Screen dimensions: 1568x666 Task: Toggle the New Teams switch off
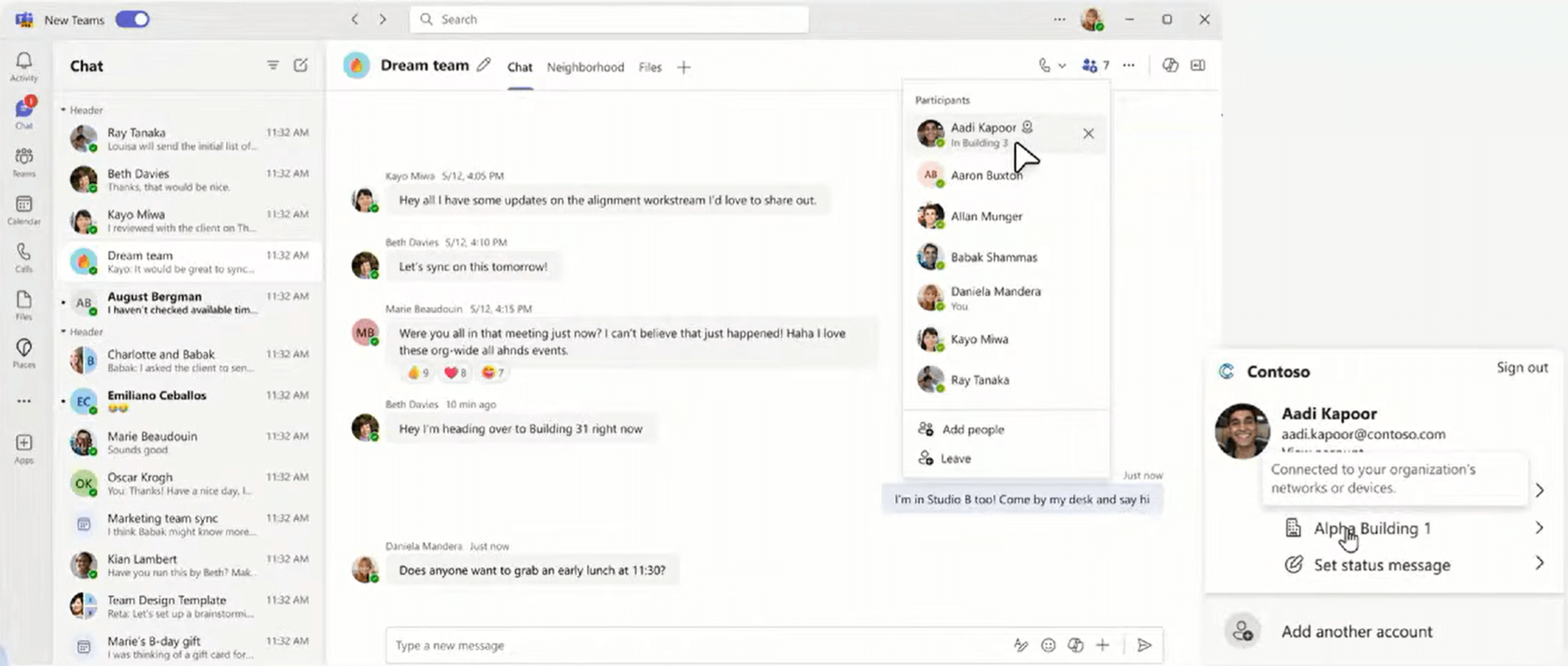pyautogui.click(x=133, y=19)
